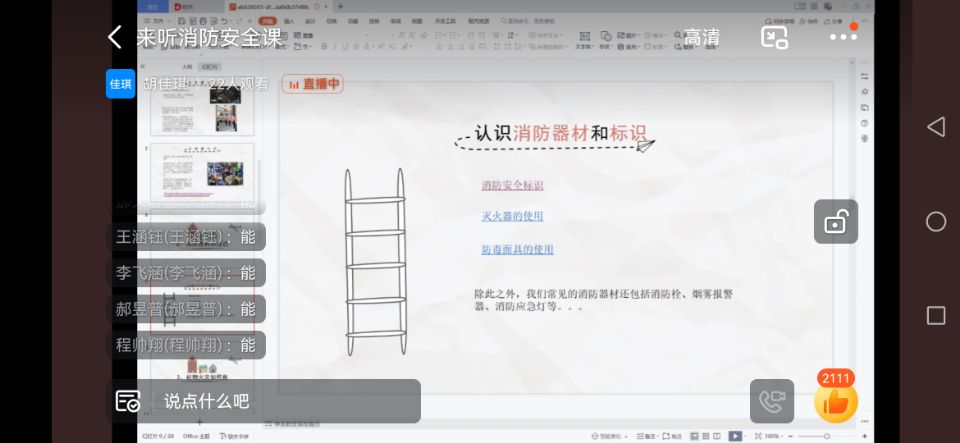Tap 程帅翔's chat message
Image resolution: width=960 pixels, height=443 pixels.
(x=186, y=345)
